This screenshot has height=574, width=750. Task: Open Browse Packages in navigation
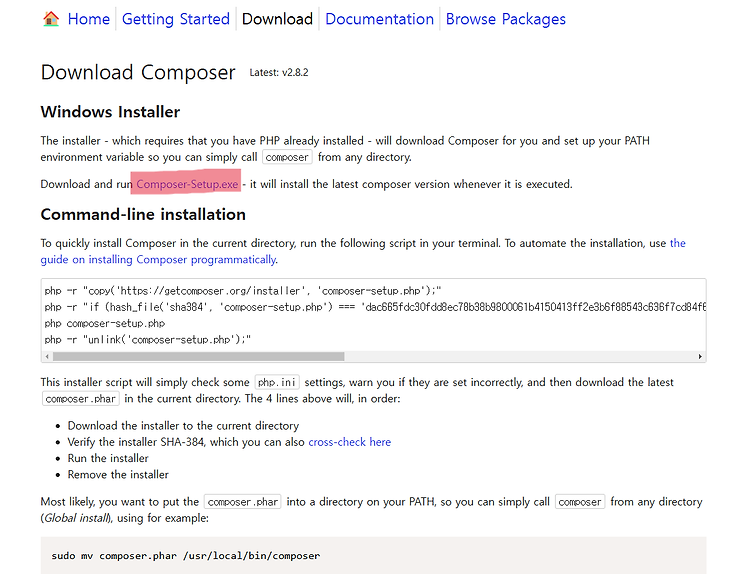click(x=506, y=19)
